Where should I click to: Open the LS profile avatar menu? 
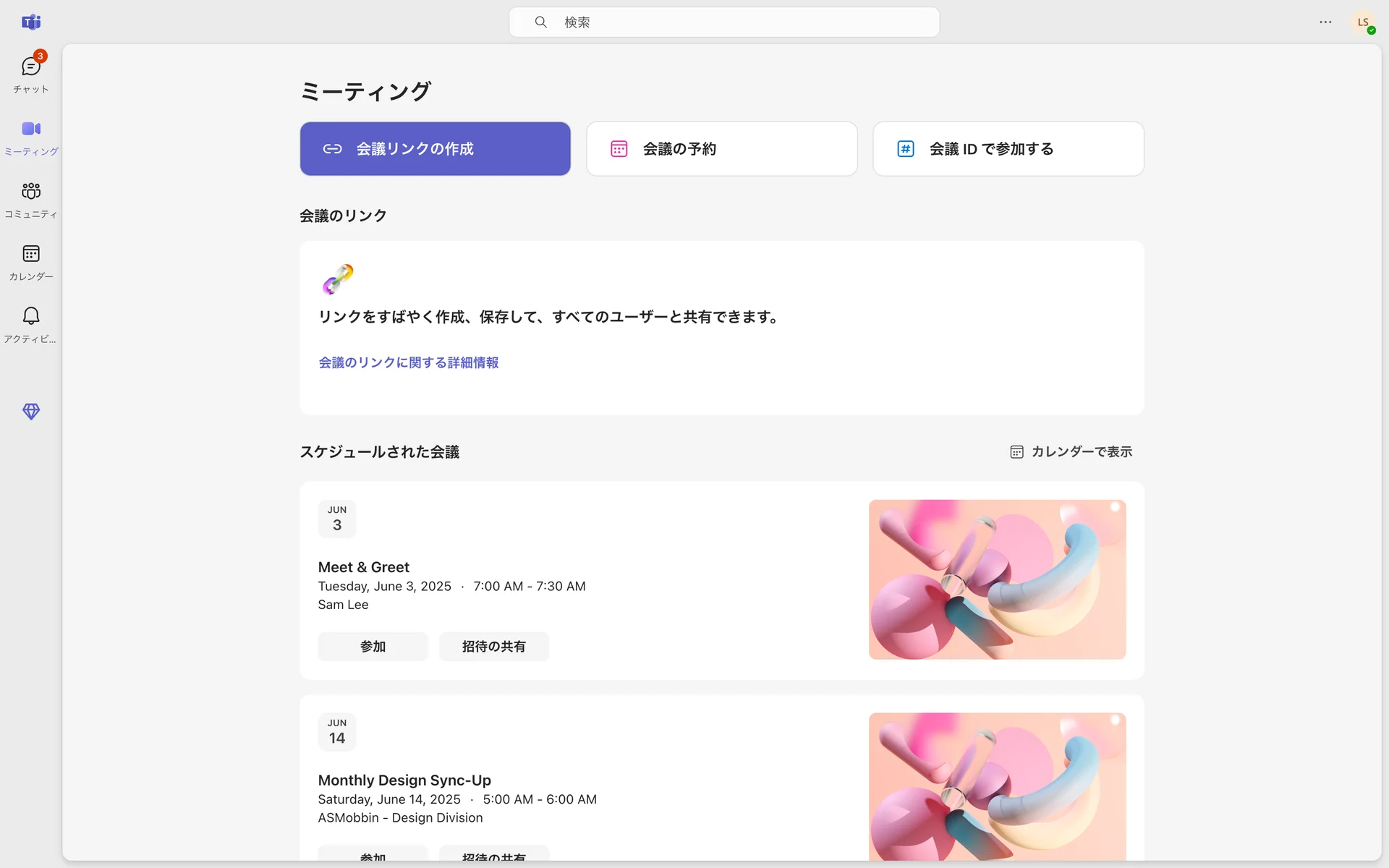1363,22
